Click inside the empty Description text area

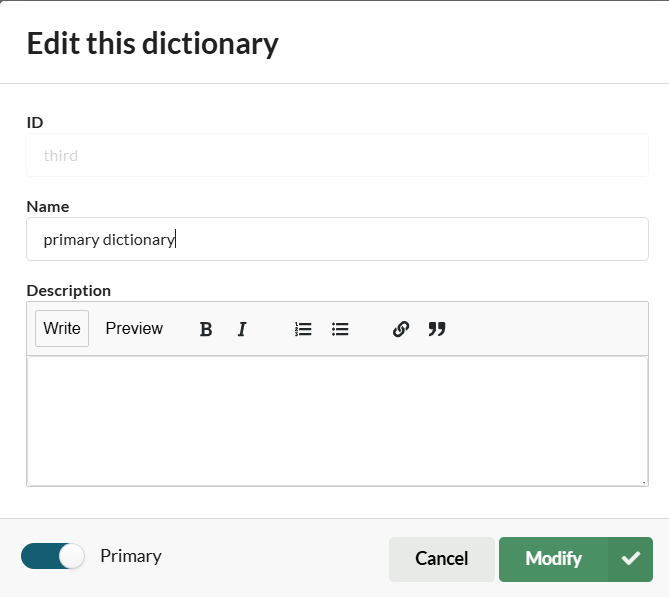click(337, 420)
